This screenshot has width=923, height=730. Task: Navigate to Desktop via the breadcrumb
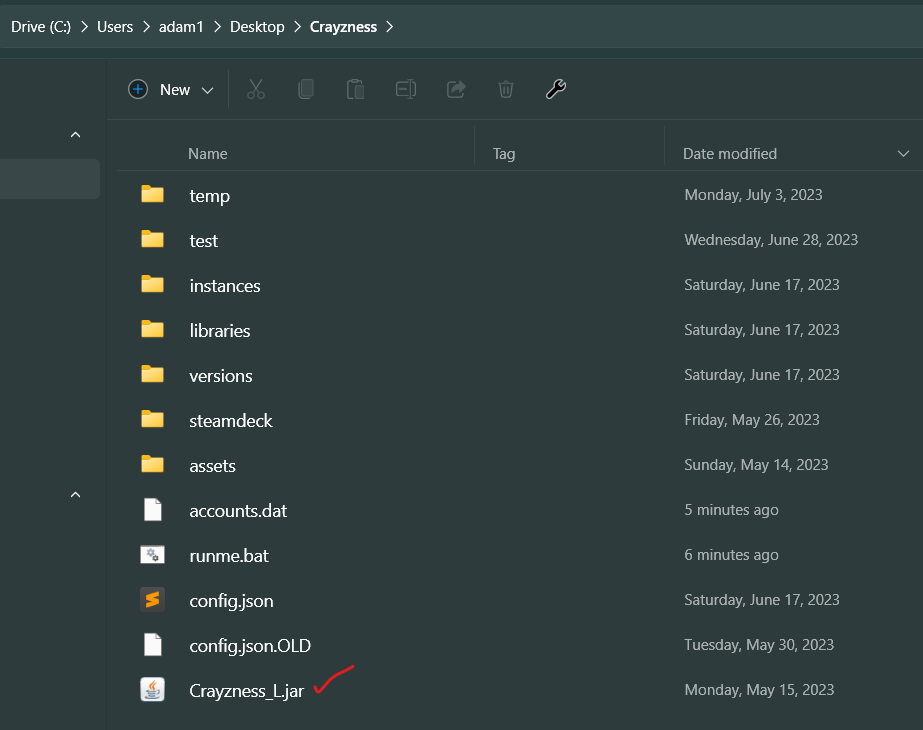click(x=256, y=26)
